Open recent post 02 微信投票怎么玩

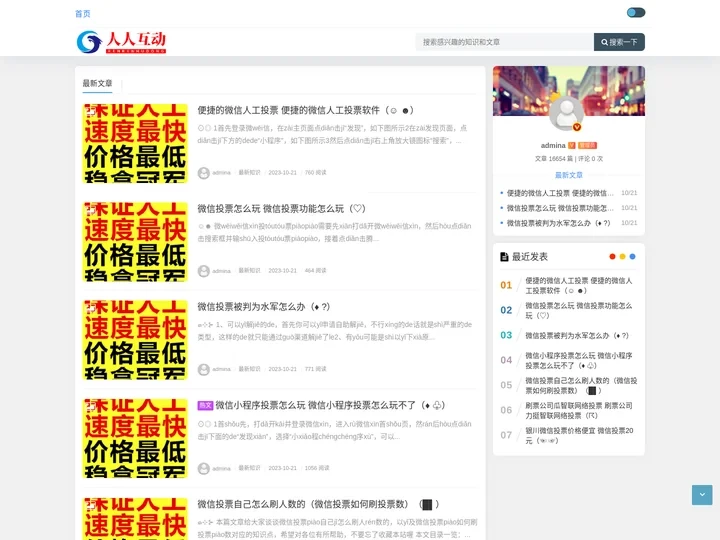579,310
